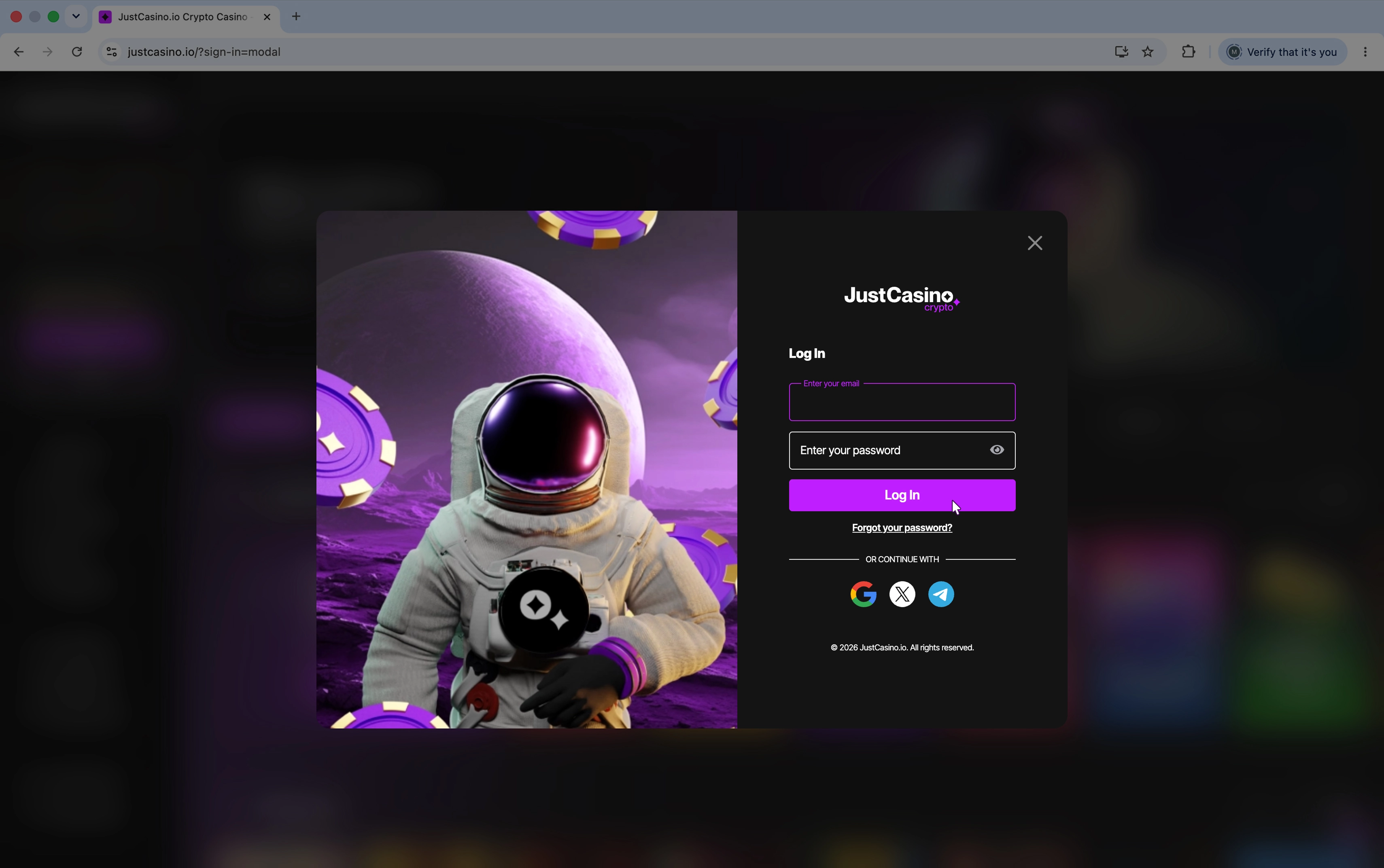Reload the page
This screenshot has width=1384, height=868.
pos(77,52)
